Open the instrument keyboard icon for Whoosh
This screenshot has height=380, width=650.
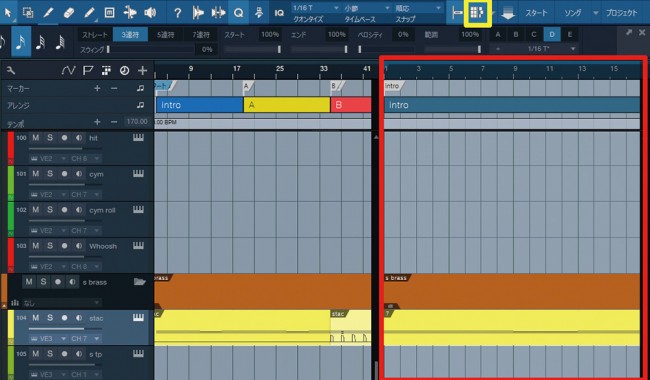pyautogui.click(x=138, y=246)
